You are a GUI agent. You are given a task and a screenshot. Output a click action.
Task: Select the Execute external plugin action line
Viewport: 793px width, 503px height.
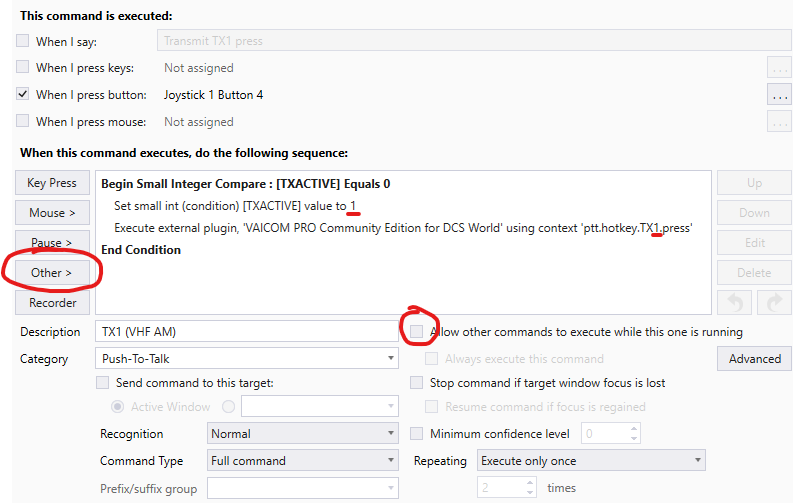(403, 228)
